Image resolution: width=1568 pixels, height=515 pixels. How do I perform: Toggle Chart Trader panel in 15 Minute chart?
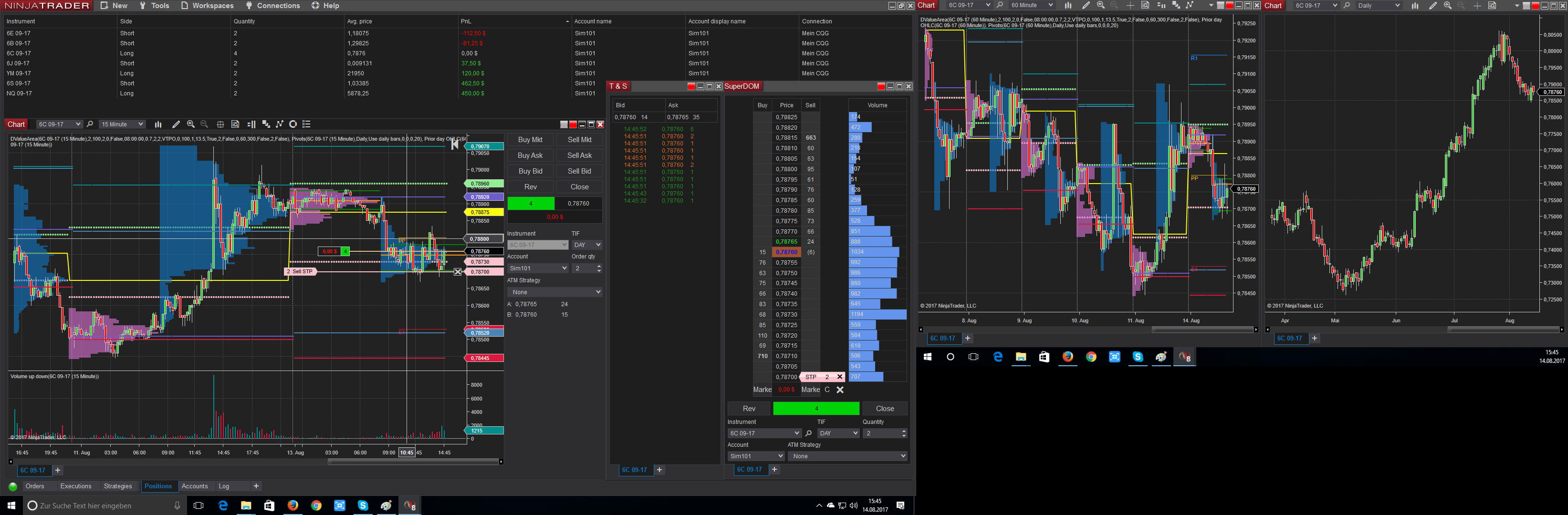[x=251, y=124]
